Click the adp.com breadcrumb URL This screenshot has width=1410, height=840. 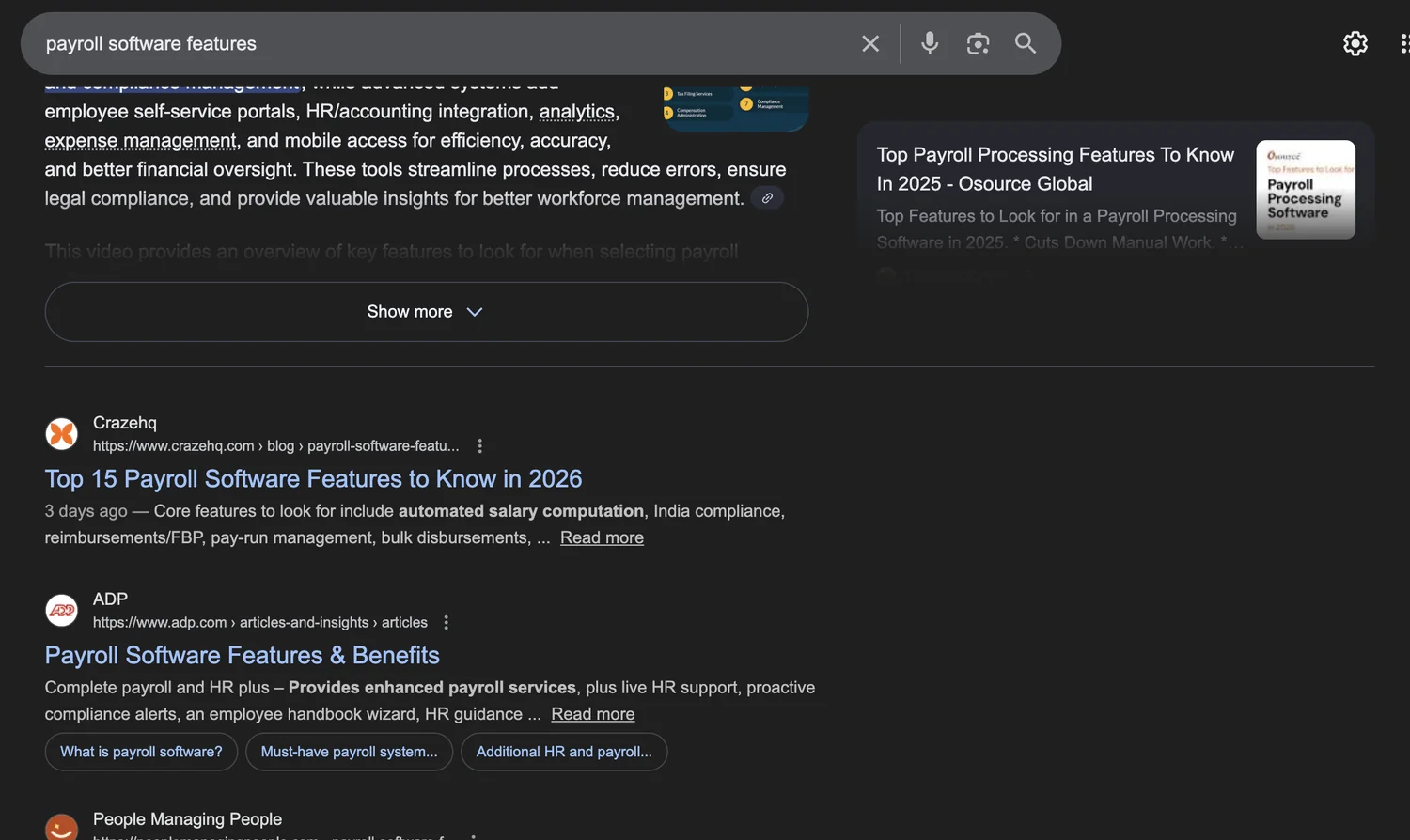259,623
